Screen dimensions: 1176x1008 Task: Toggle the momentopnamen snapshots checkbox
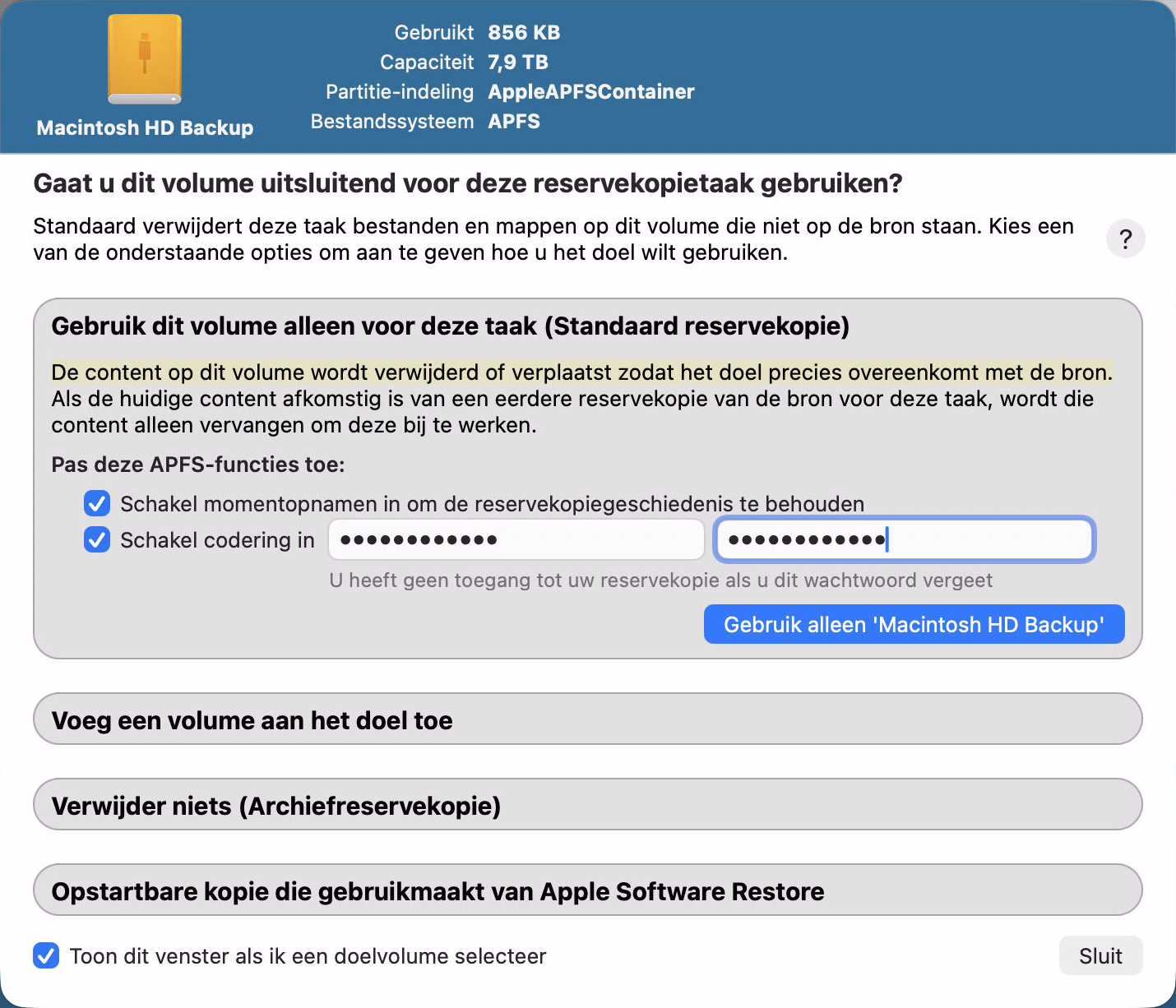pos(97,503)
